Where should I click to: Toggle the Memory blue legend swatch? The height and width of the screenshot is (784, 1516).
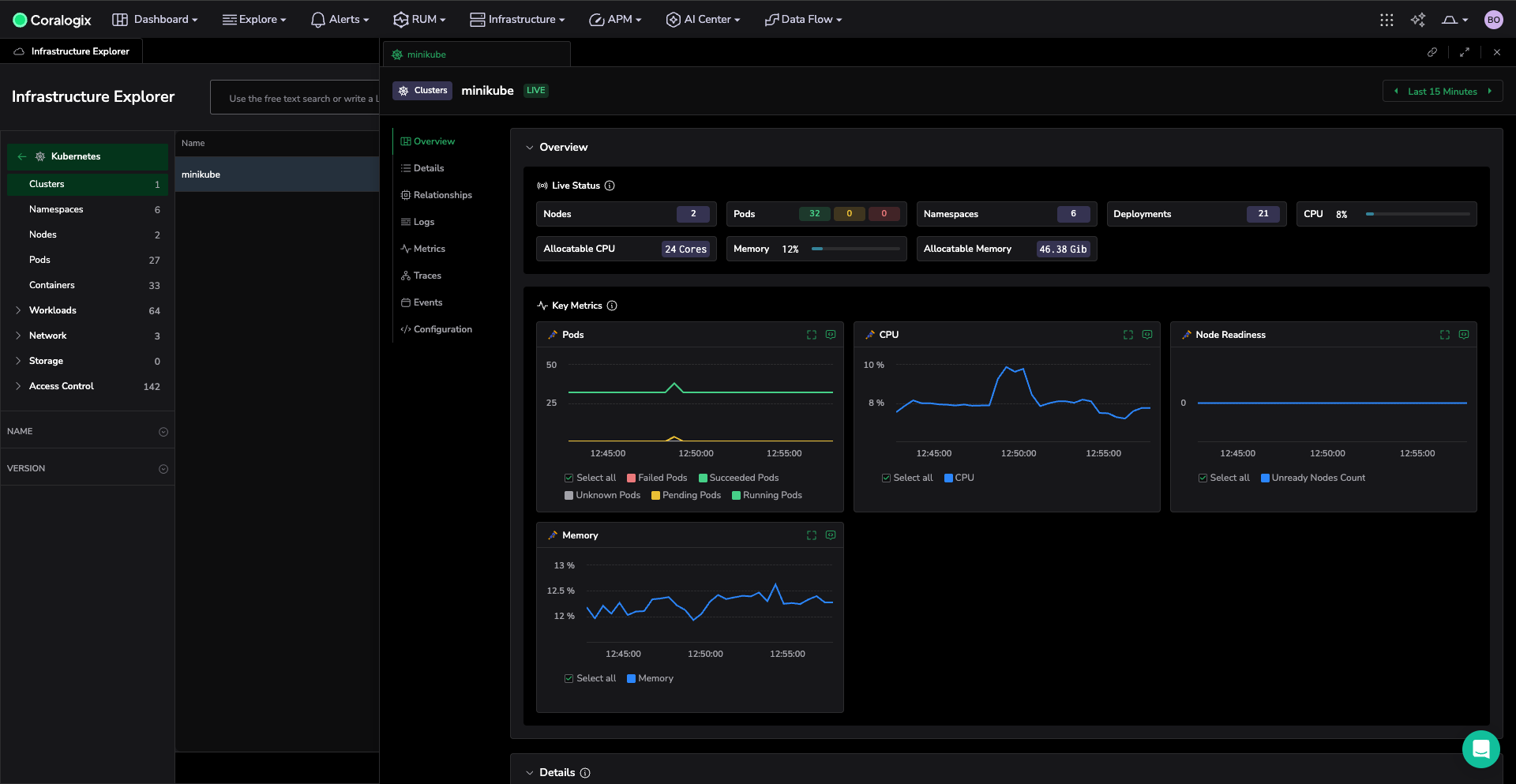pos(632,678)
